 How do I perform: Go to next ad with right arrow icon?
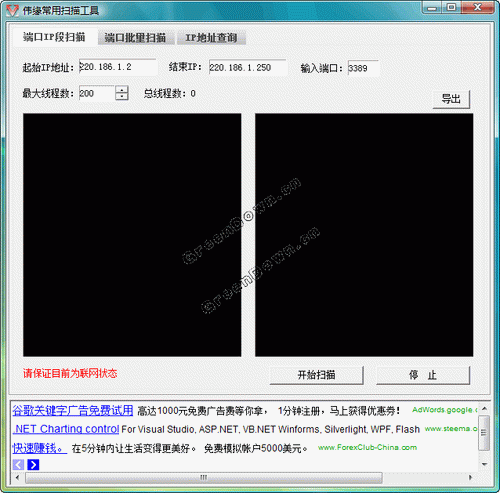33,464
